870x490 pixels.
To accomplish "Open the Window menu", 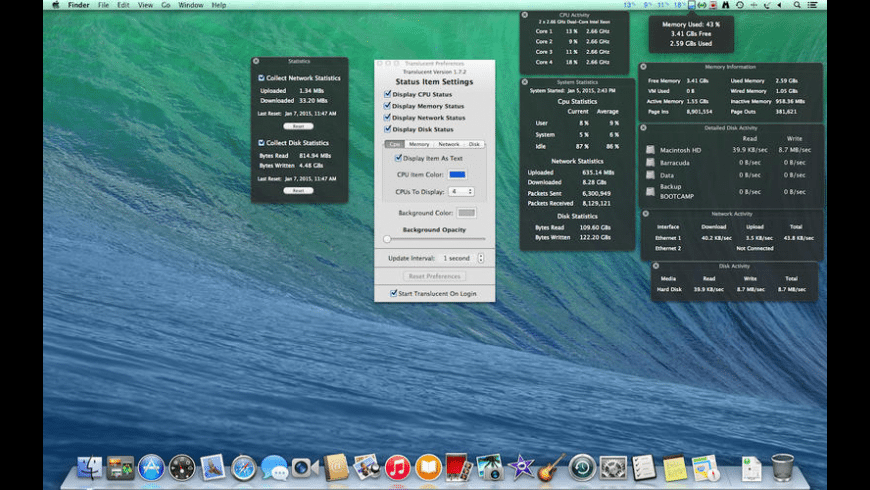I will [191, 4].
